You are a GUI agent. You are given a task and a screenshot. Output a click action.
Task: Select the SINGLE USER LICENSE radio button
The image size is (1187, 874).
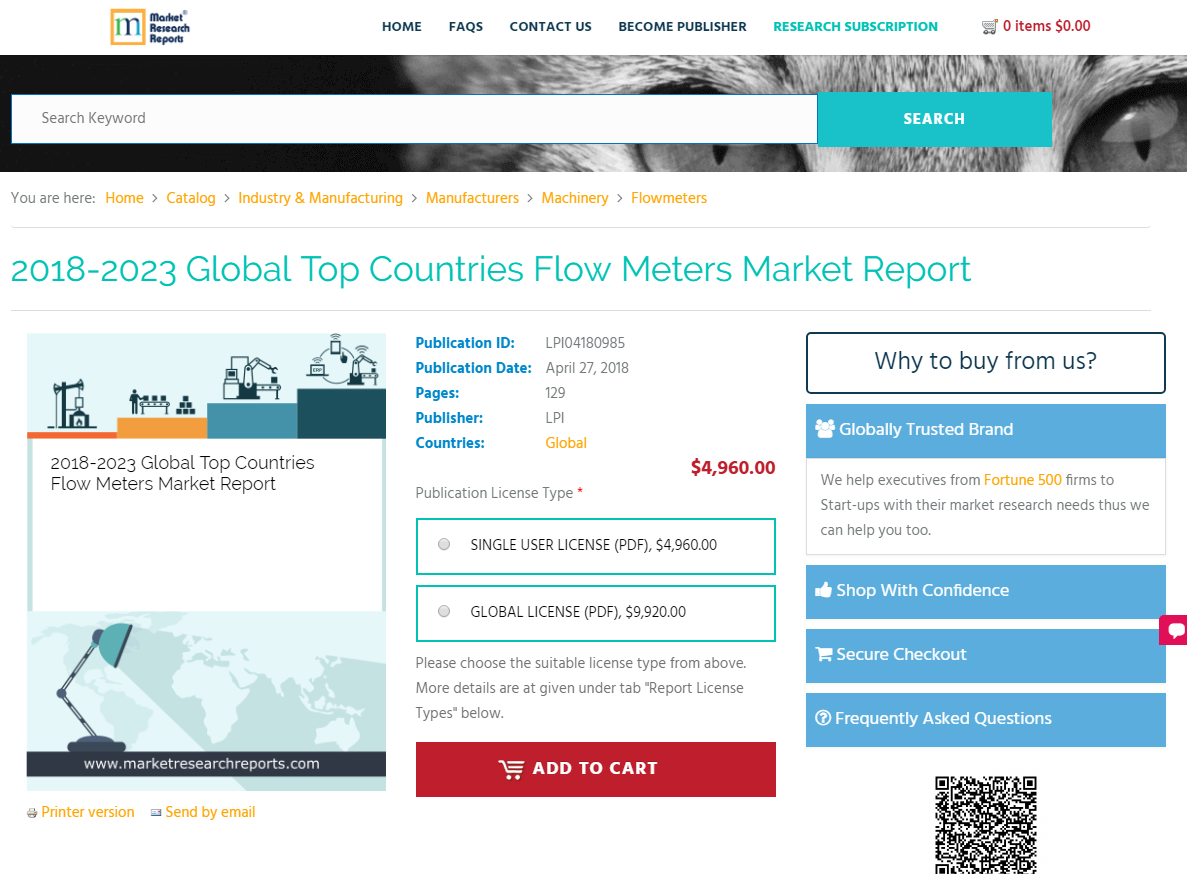pos(443,544)
